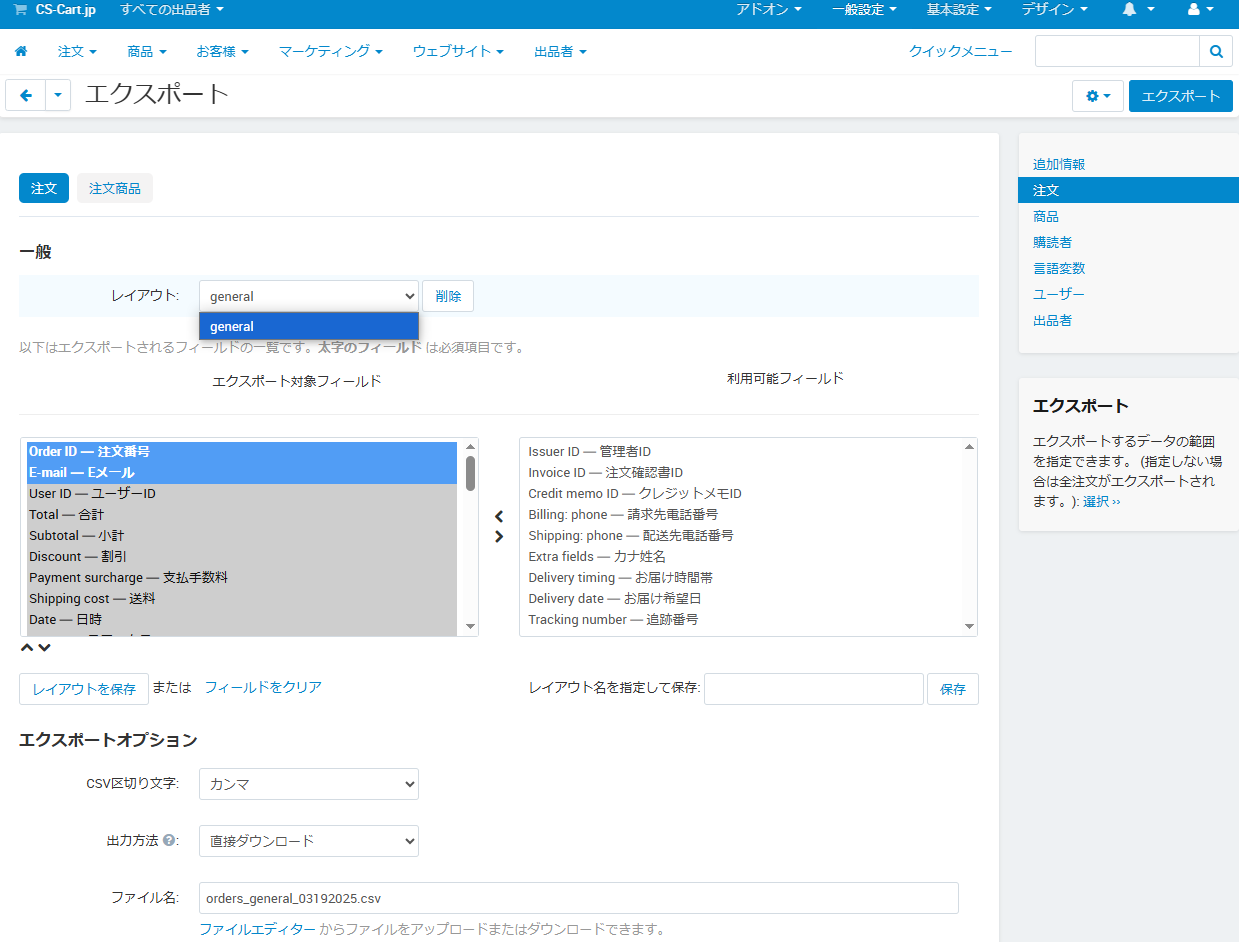Open the マーケティング menu
The image size is (1239, 942).
tap(330, 51)
